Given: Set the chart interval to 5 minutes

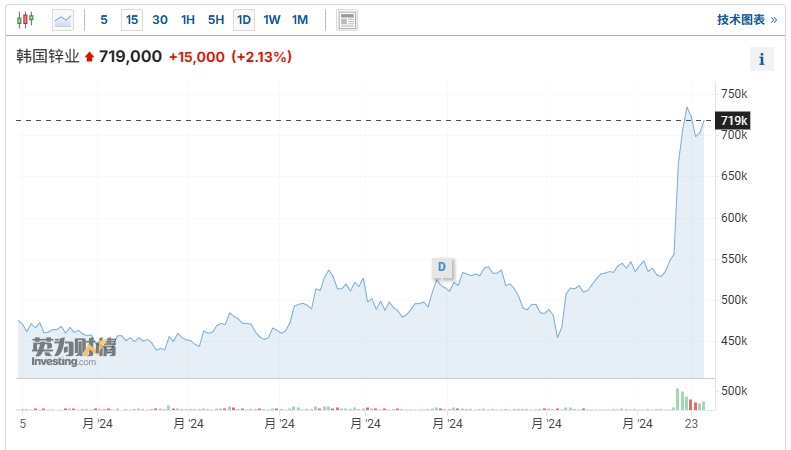Looking at the screenshot, I should [104, 19].
